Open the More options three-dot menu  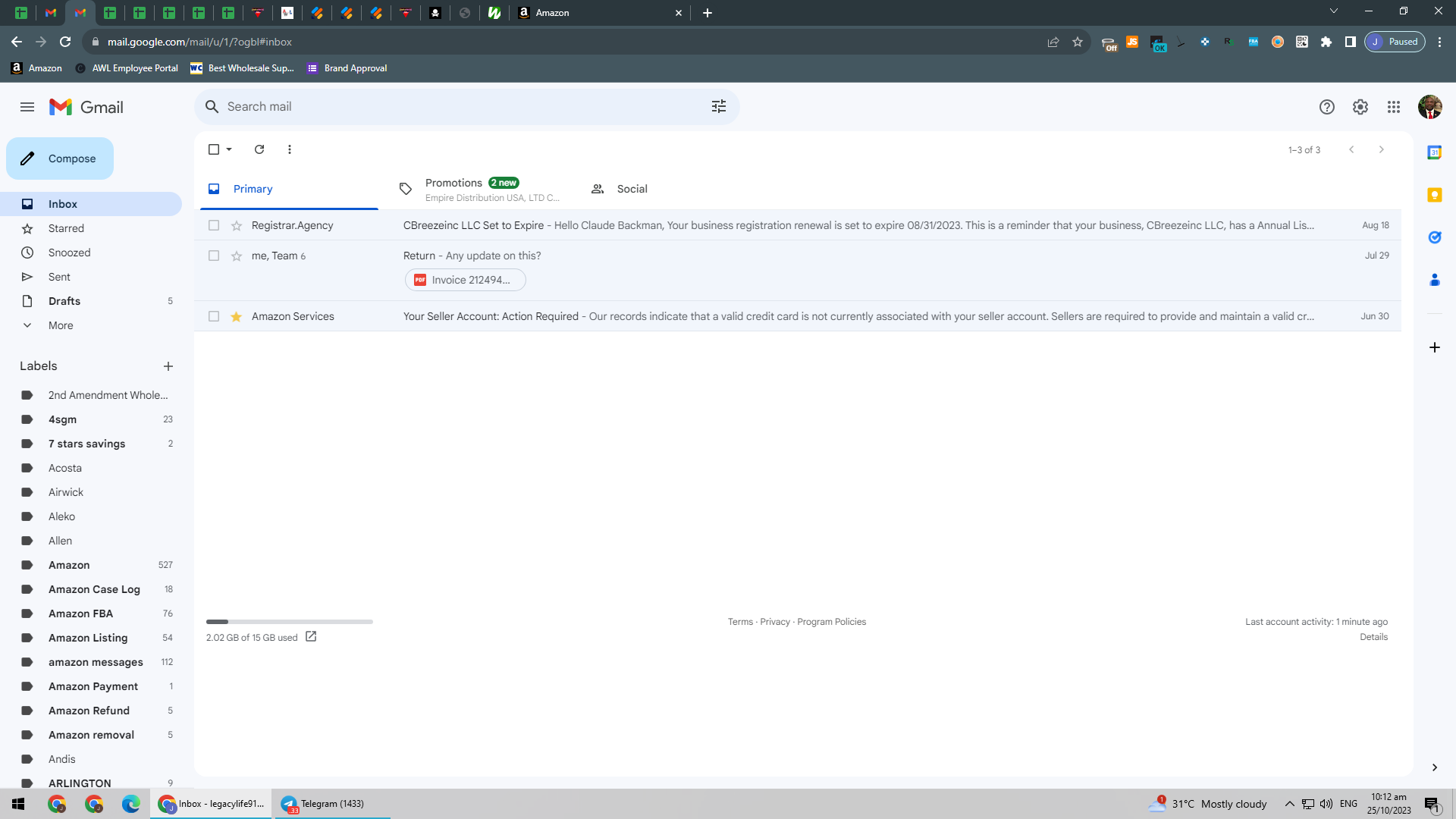[x=290, y=149]
